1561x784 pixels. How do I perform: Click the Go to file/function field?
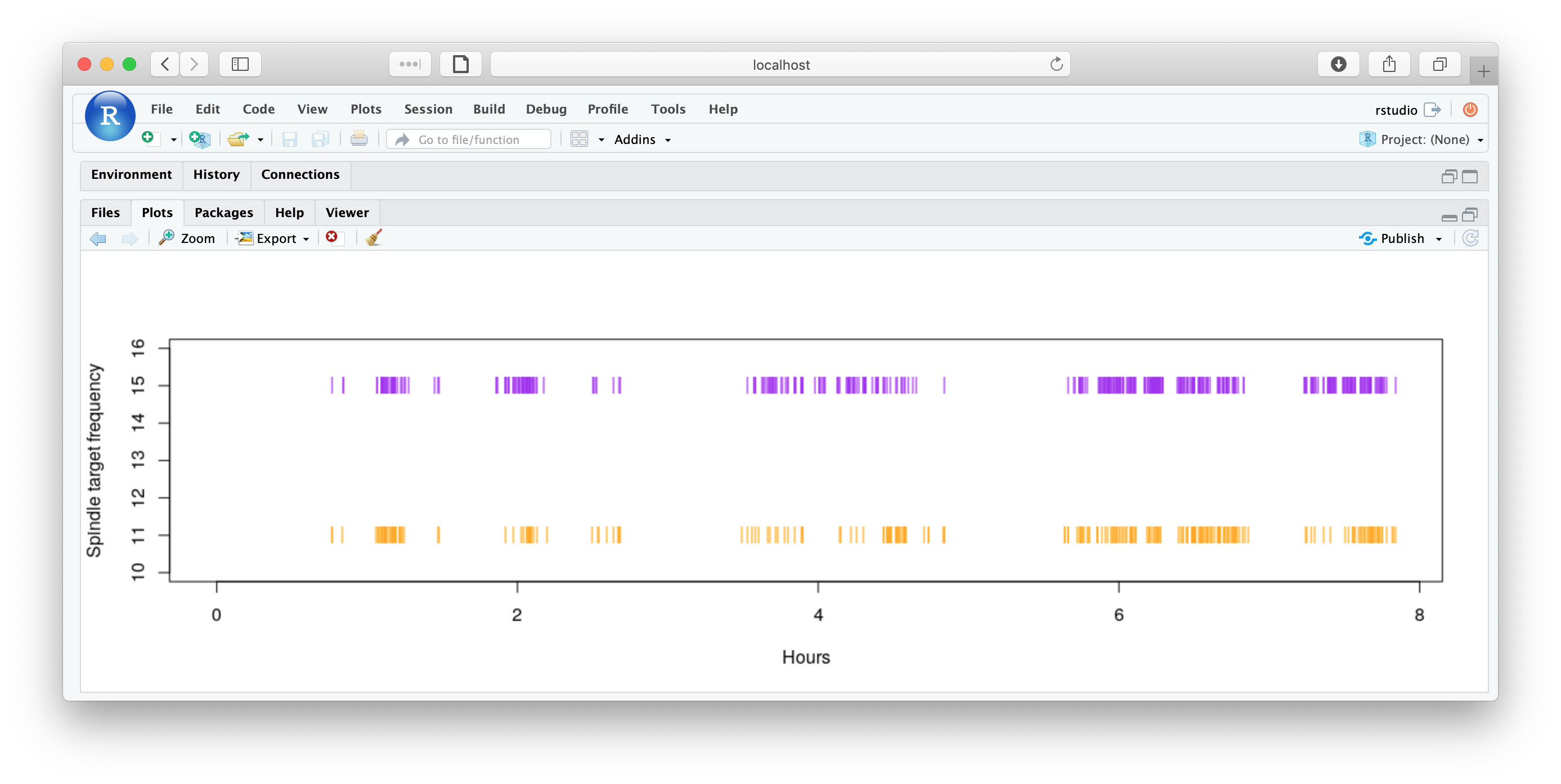(469, 139)
